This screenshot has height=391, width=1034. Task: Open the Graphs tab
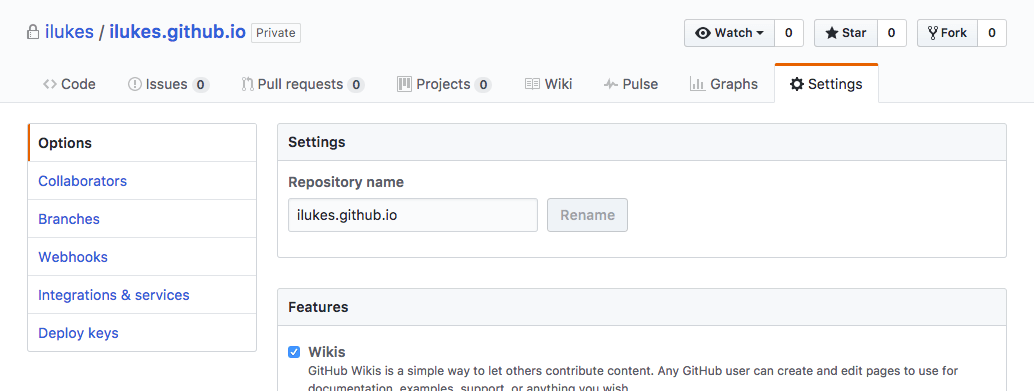tap(723, 84)
